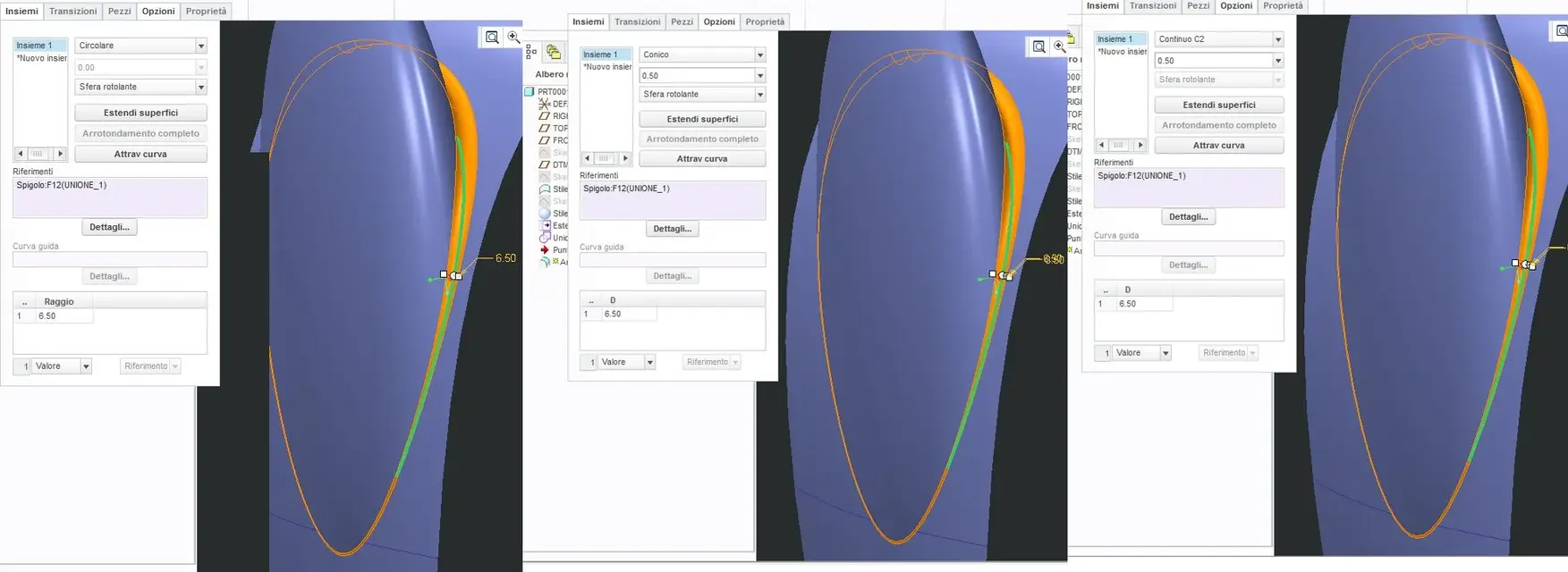Click the horizontal scrollbar under Insieme list
1568x572 pixels.
tap(40, 154)
